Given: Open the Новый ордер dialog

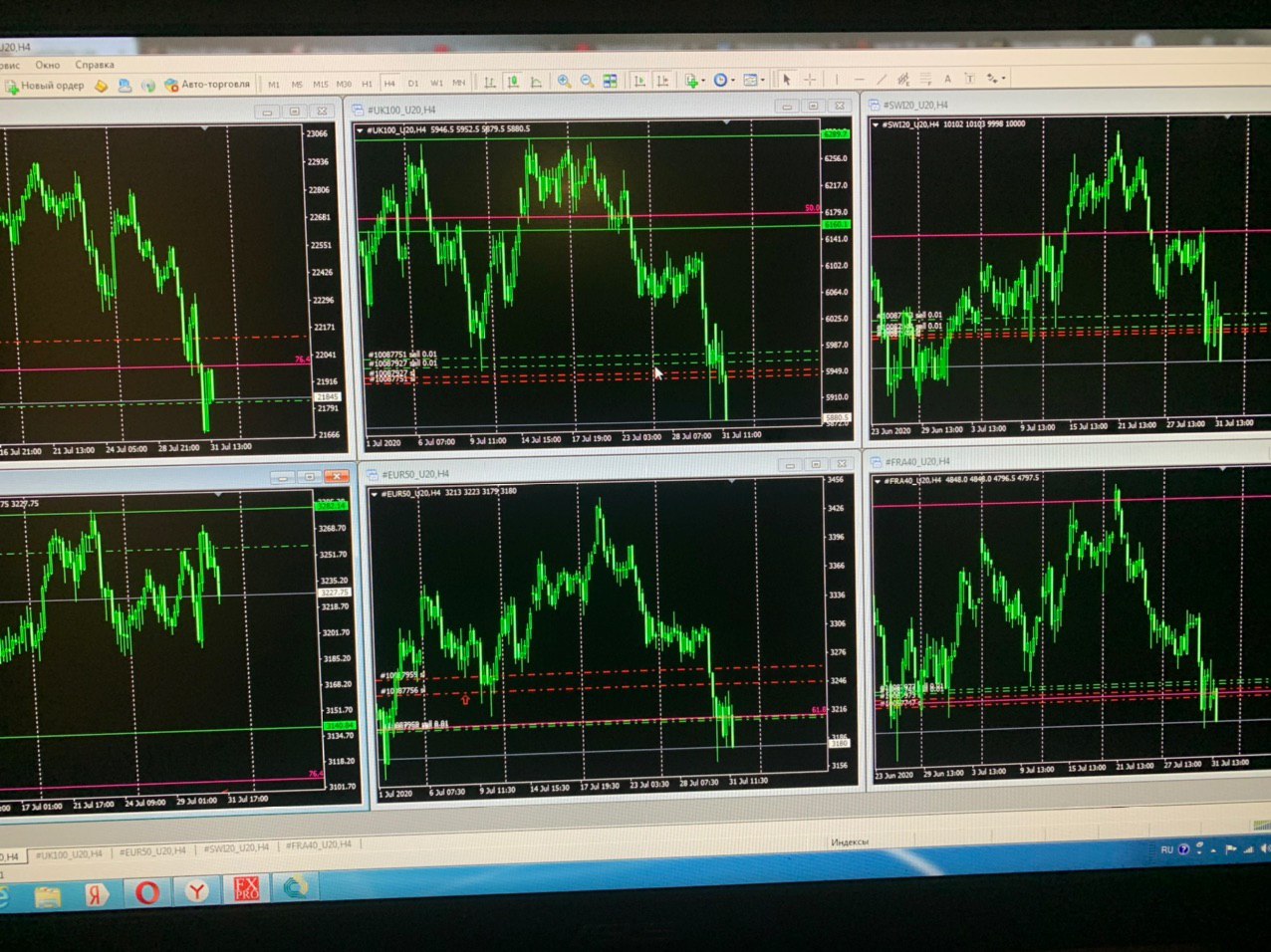Looking at the screenshot, I should (x=44, y=86).
